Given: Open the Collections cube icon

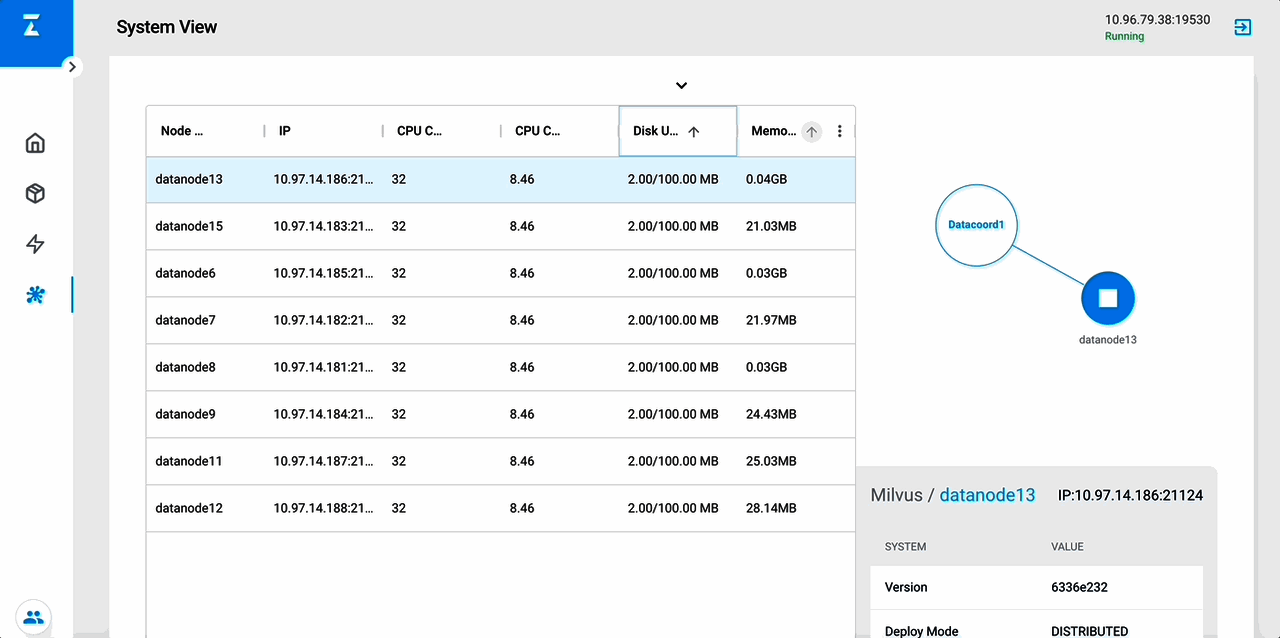Looking at the screenshot, I should (35, 194).
